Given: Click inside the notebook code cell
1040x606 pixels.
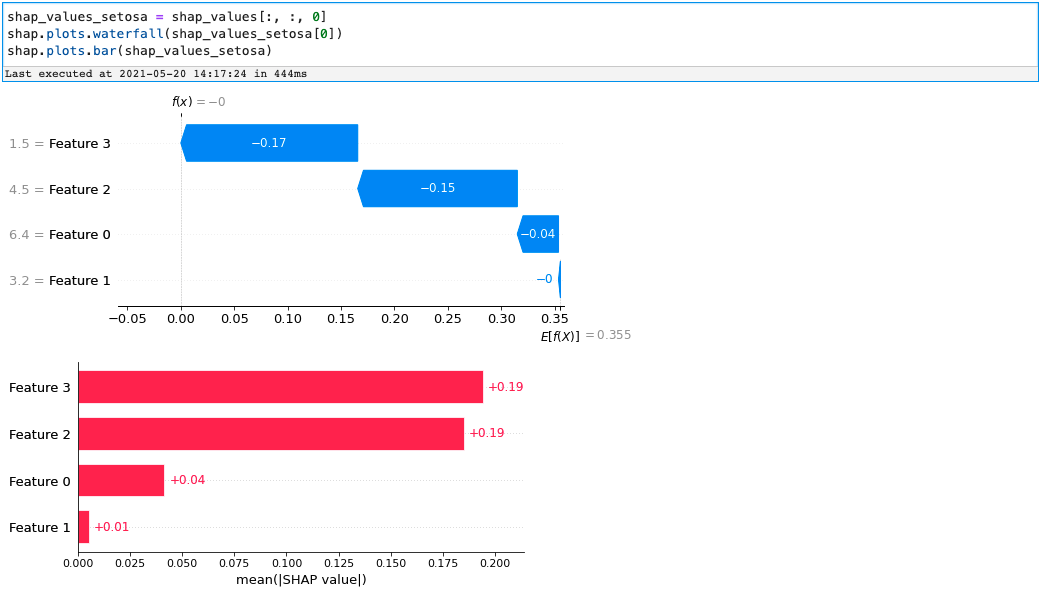Looking at the screenshot, I should [400, 33].
